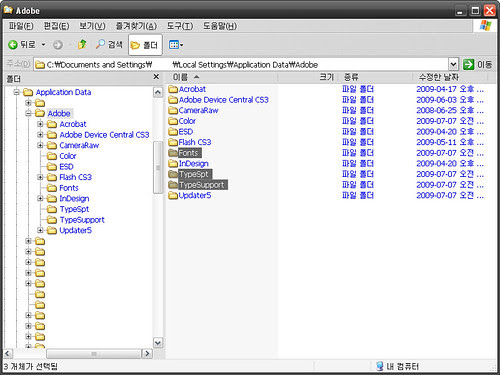Sort by the 수정한 날짜 column header

pyautogui.click(x=450, y=77)
